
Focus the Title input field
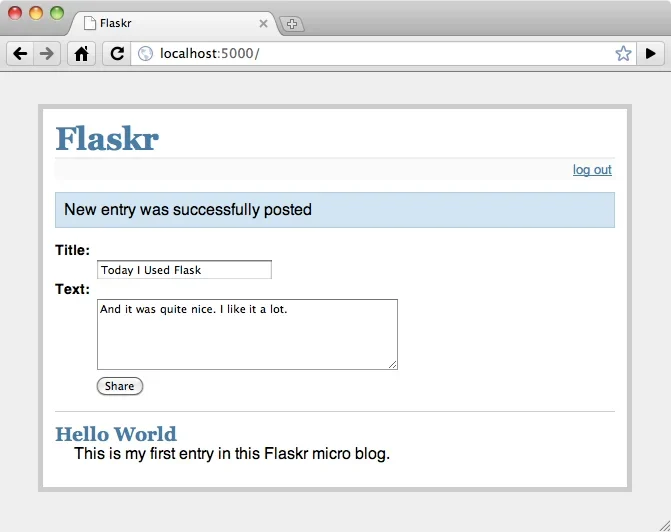[x=184, y=270]
